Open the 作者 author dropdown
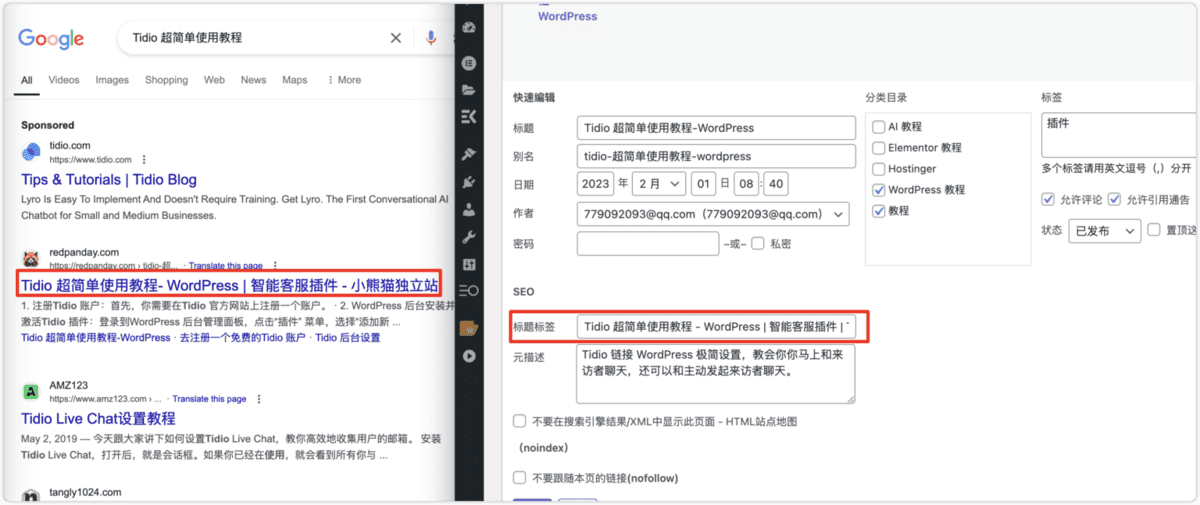The image size is (1200, 505). (x=713, y=214)
